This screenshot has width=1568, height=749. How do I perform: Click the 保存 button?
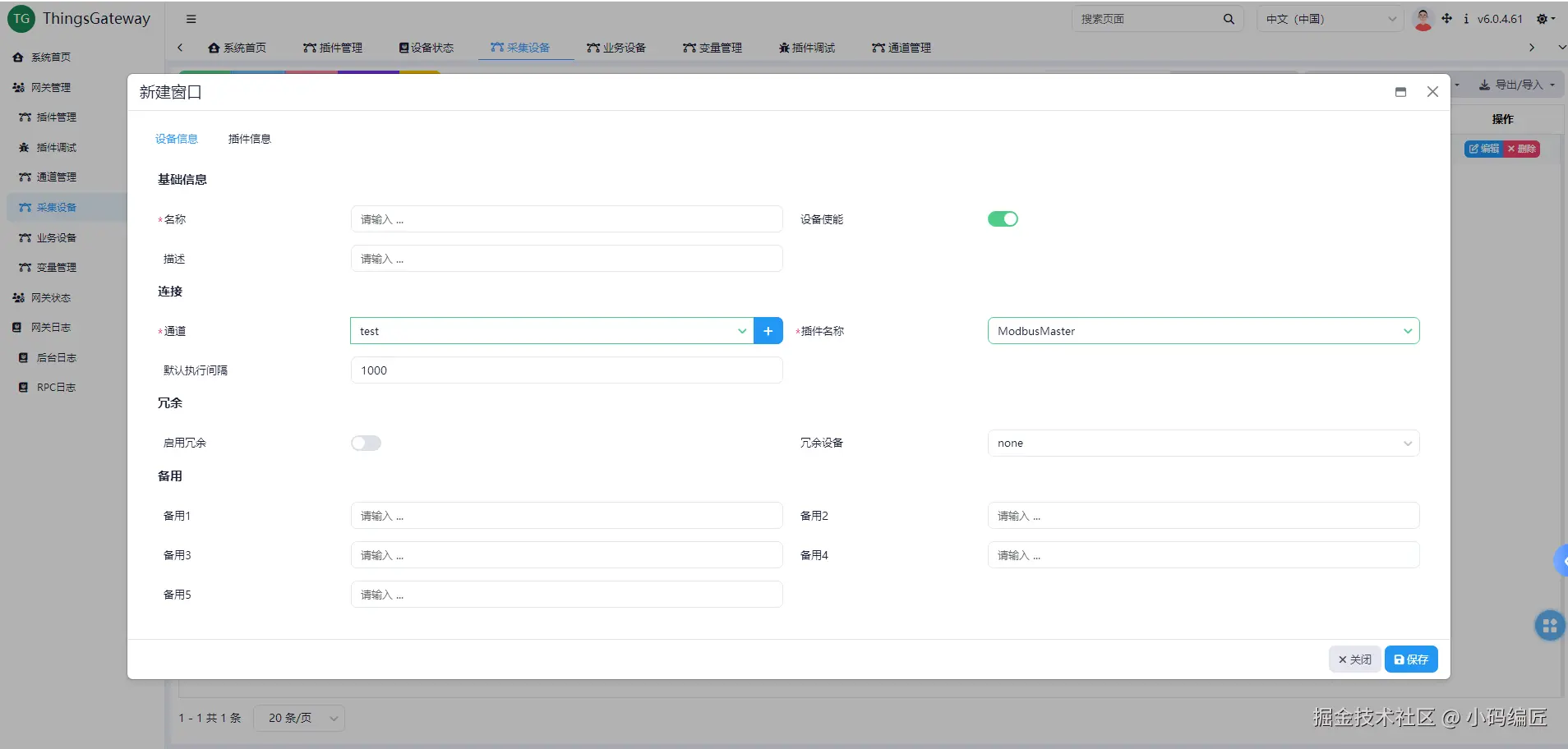[1411, 659]
